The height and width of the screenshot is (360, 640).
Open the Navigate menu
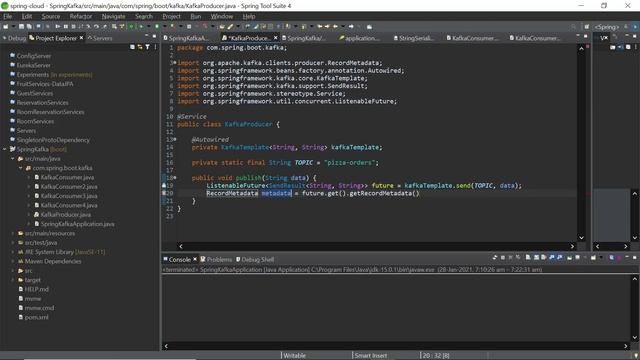(x=113, y=16)
